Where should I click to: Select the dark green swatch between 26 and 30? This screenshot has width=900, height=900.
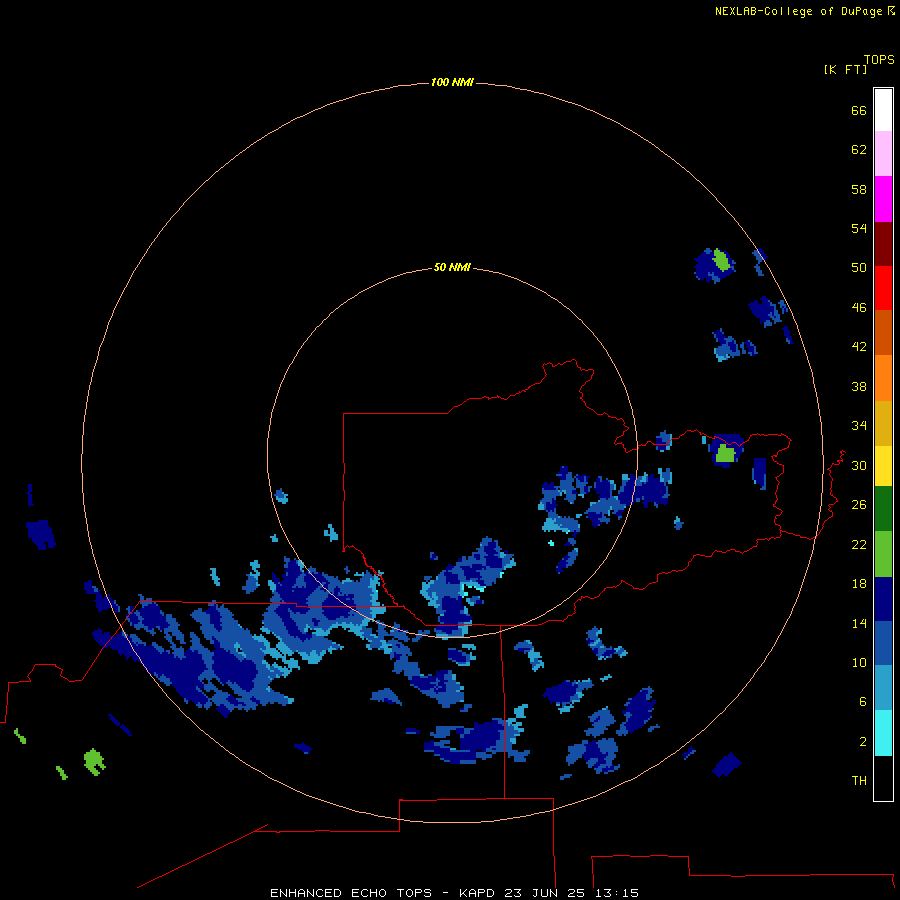click(x=883, y=509)
